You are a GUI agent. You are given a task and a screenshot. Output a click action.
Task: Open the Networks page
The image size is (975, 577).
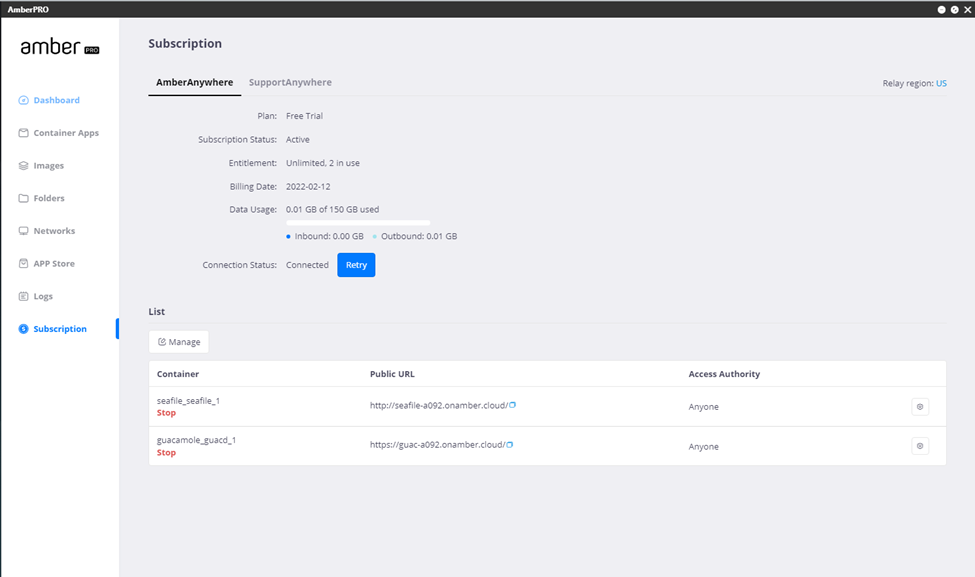[54, 231]
